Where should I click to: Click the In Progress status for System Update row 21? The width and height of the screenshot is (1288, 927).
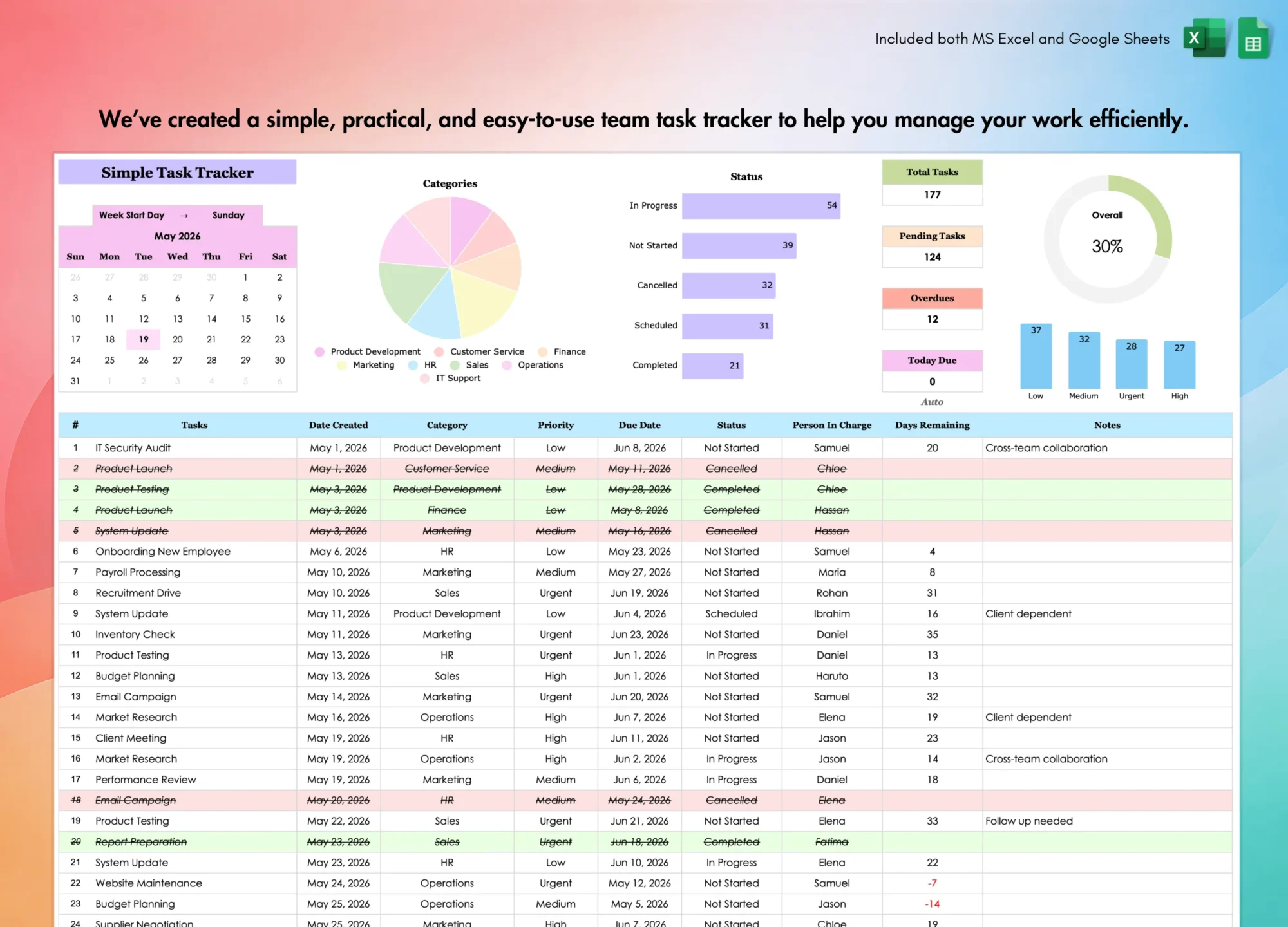[x=732, y=863]
